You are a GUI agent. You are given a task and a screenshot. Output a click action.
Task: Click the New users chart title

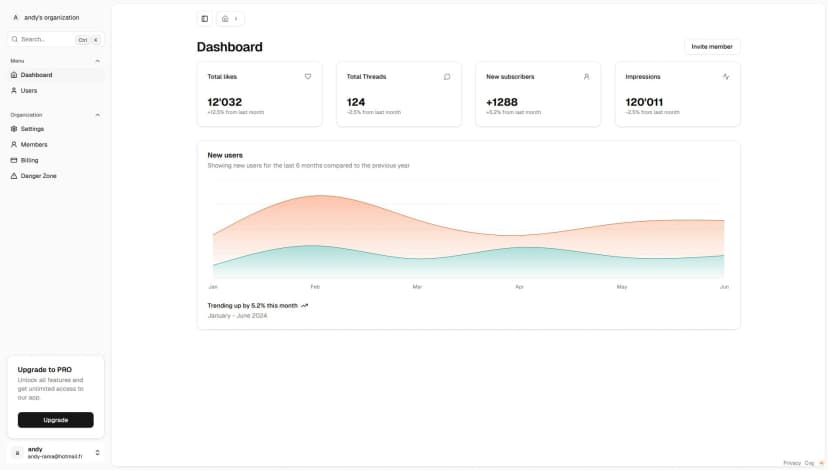[x=225, y=155]
